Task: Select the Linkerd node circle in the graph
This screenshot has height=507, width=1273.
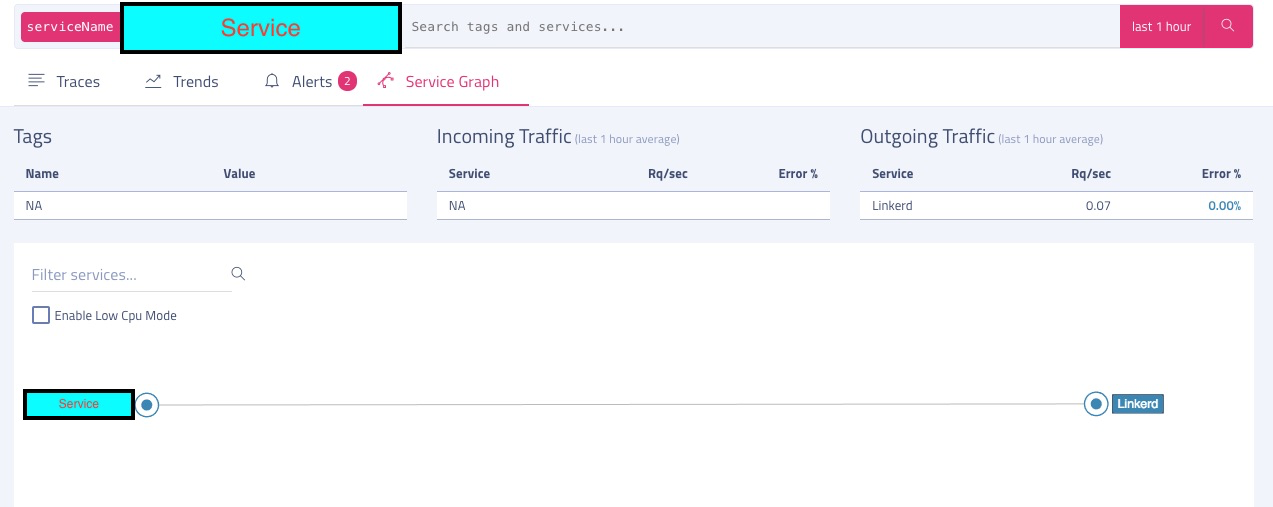Action: coord(1097,404)
